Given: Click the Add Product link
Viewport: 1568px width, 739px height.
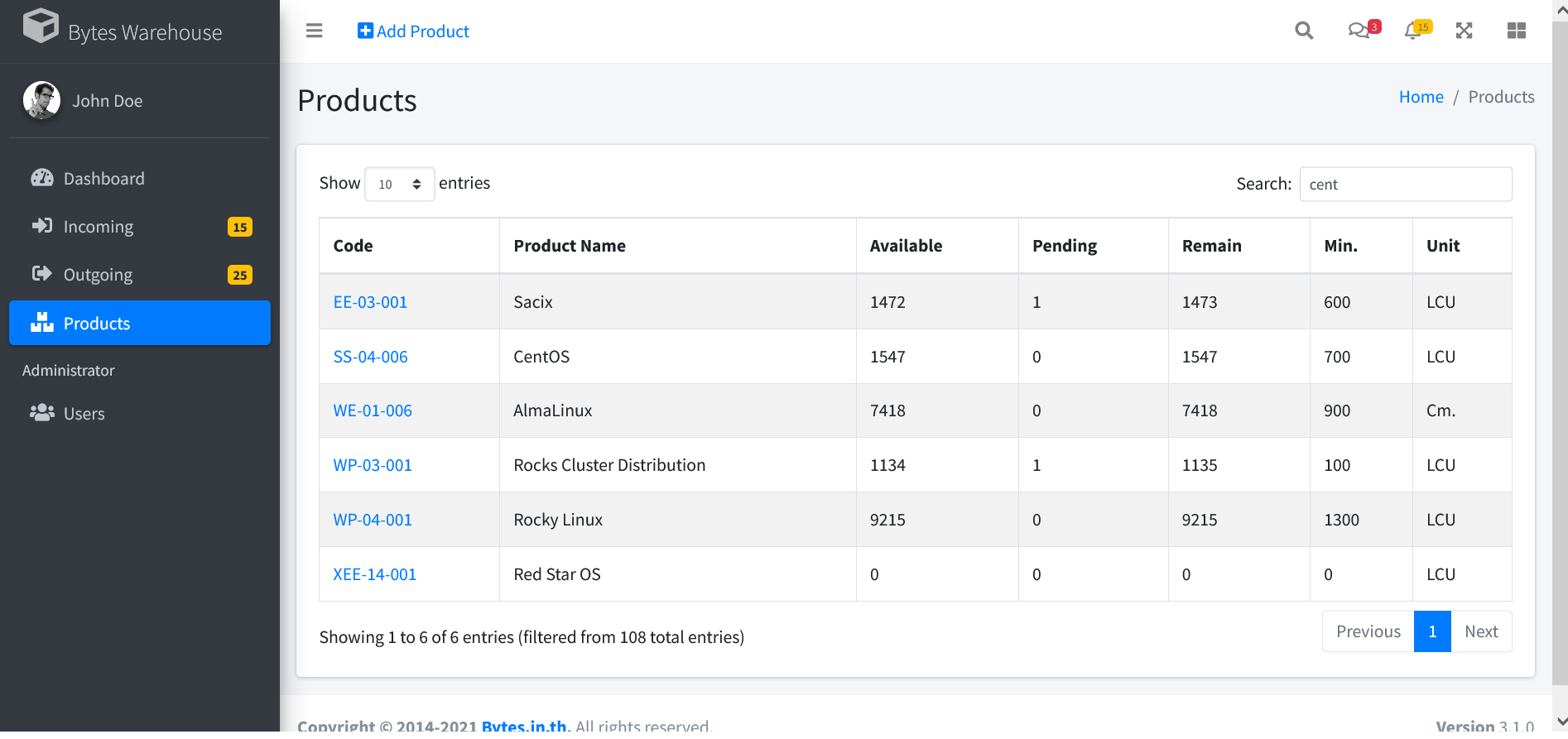Looking at the screenshot, I should click(x=413, y=31).
